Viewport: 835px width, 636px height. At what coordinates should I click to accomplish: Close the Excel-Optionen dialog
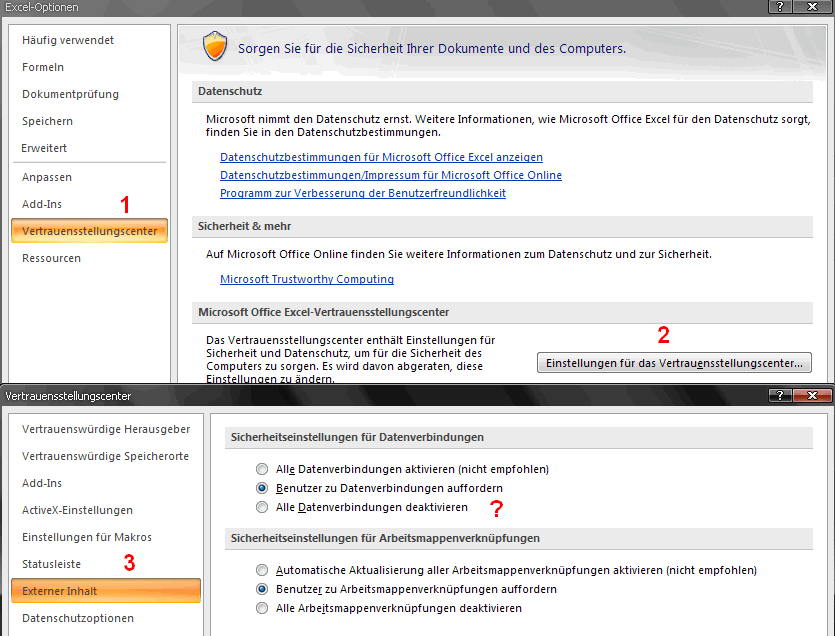point(812,6)
